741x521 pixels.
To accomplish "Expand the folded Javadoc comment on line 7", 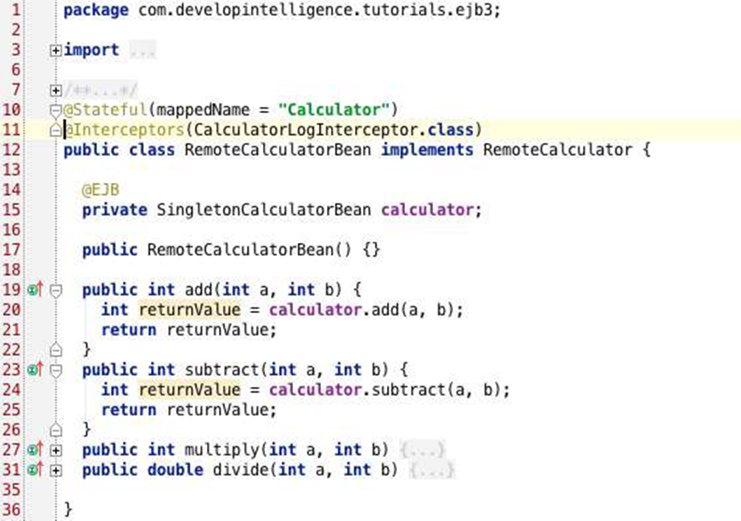I will coord(55,91).
